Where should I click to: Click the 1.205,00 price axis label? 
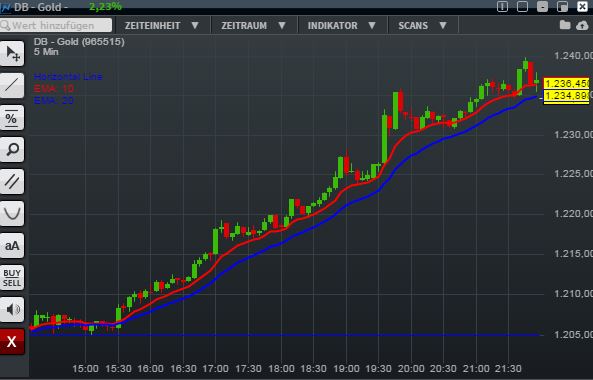pyautogui.click(x=573, y=335)
